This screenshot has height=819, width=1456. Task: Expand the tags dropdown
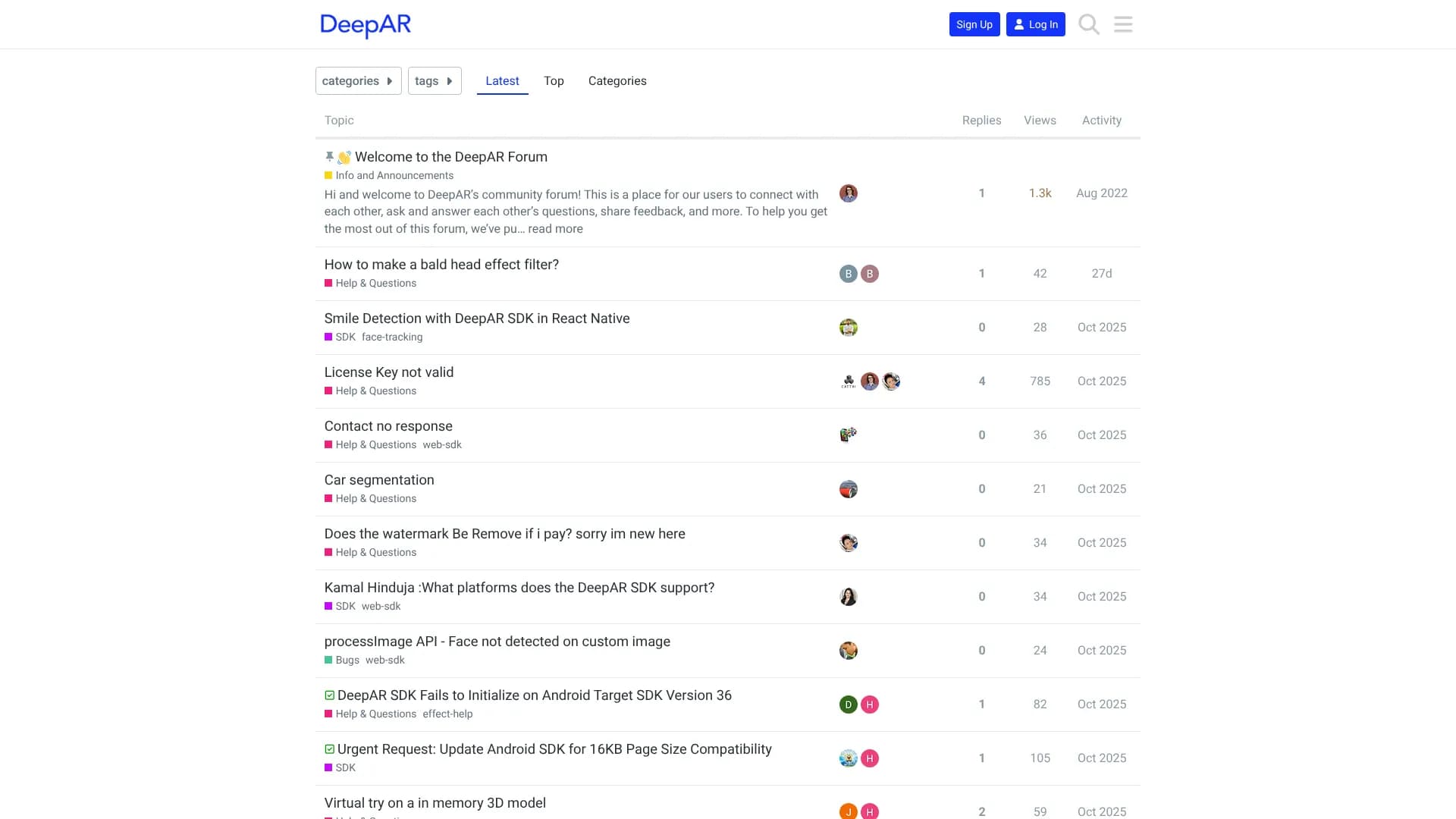pyautogui.click(x=434, y=81)
